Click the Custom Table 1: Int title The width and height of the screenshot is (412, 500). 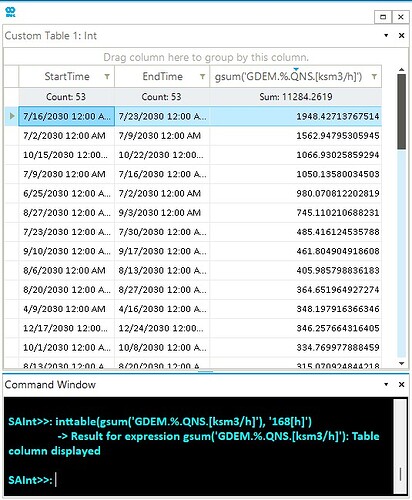[x=51, y=36]
